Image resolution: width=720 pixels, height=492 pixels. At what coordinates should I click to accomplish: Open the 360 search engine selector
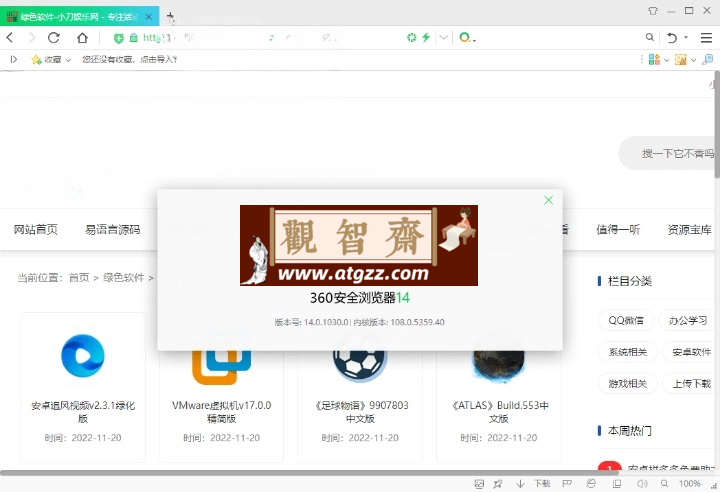click(467, 38)
